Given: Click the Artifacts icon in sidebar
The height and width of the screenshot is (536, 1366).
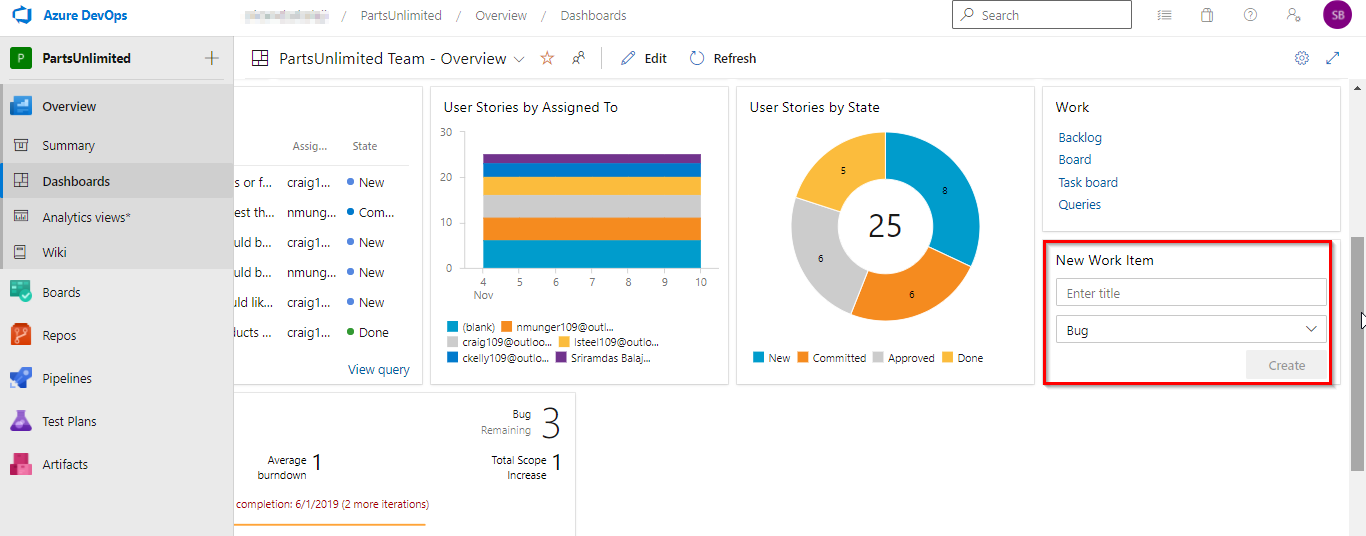Looking at the screenshot, I should coord(21,464).
